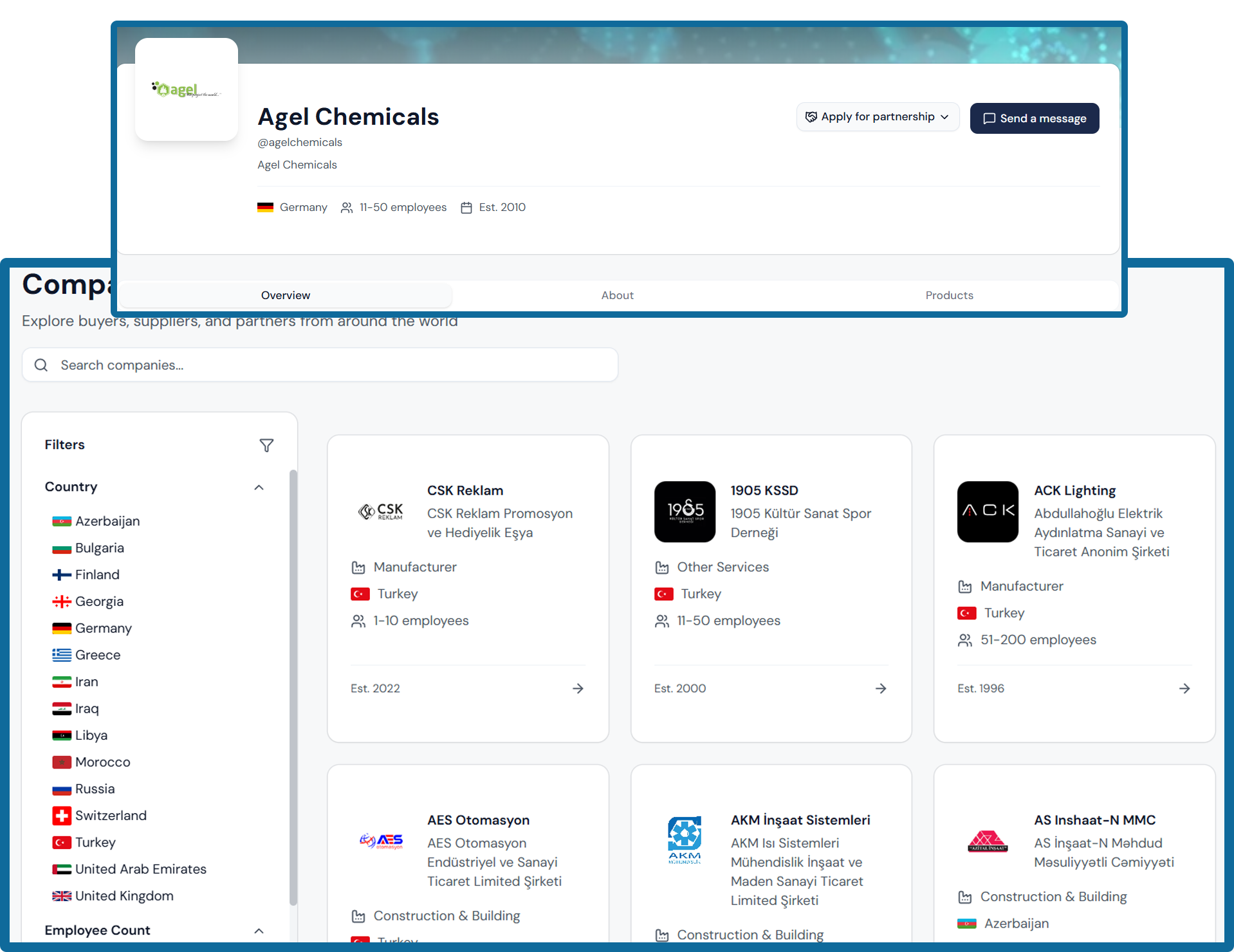The height and width of the screenshot is (952, 1234).
Task: Switch to the Overview tab
Action: (286, 295)
